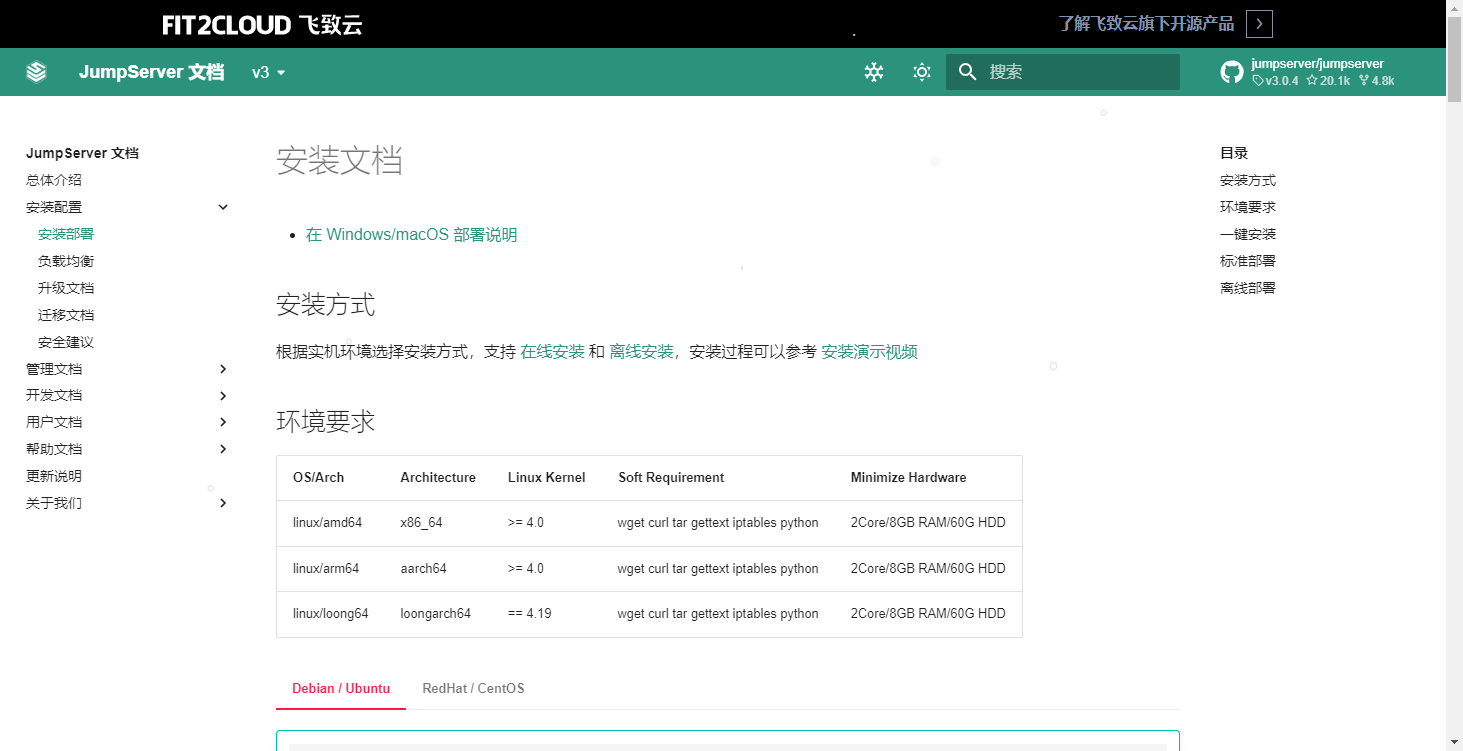Jump to 安装方式 in table of contents

coord(1248,180)
